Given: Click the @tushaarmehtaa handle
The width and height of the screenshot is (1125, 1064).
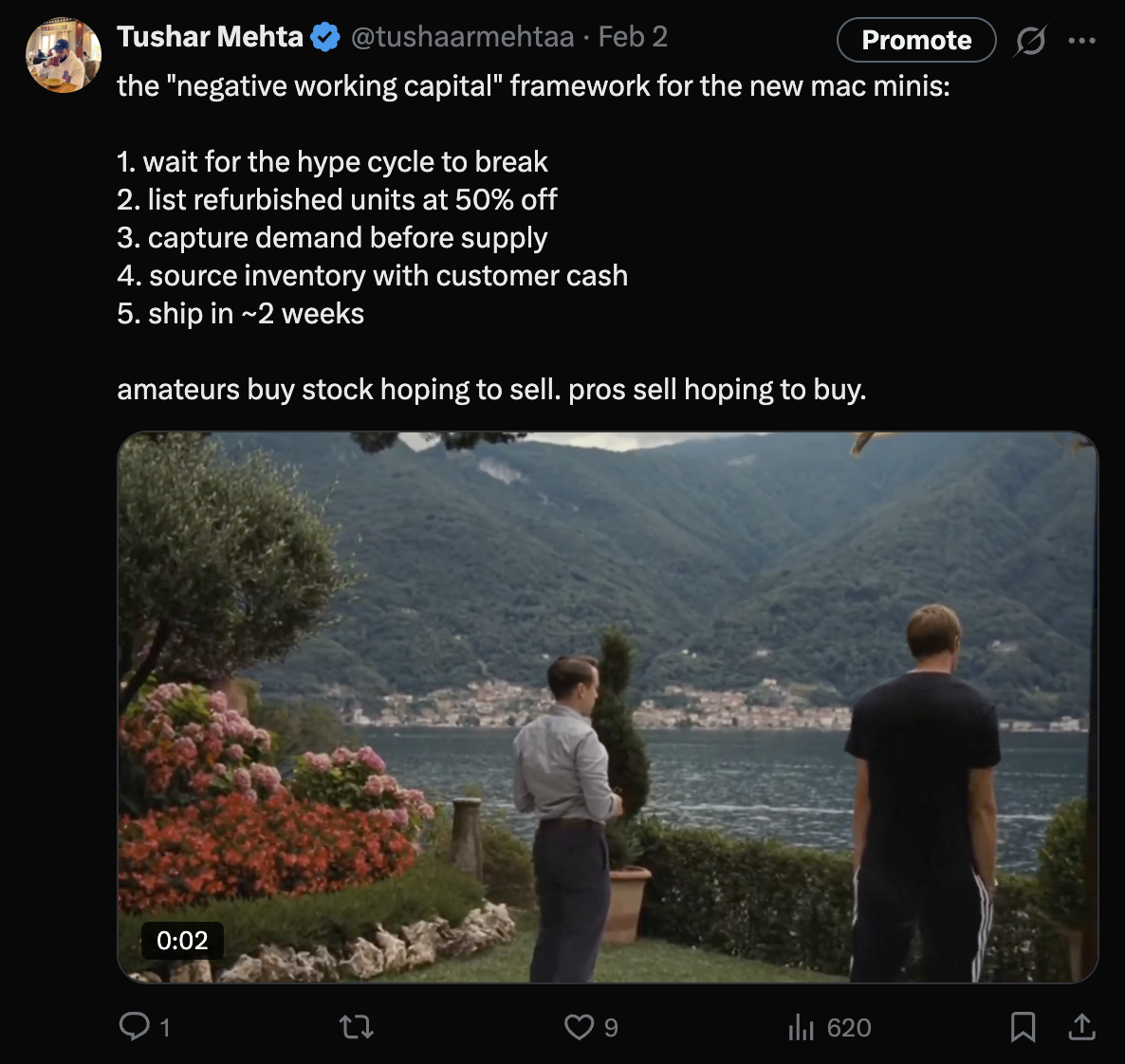Looking at the screenshot, I should 462,37.
